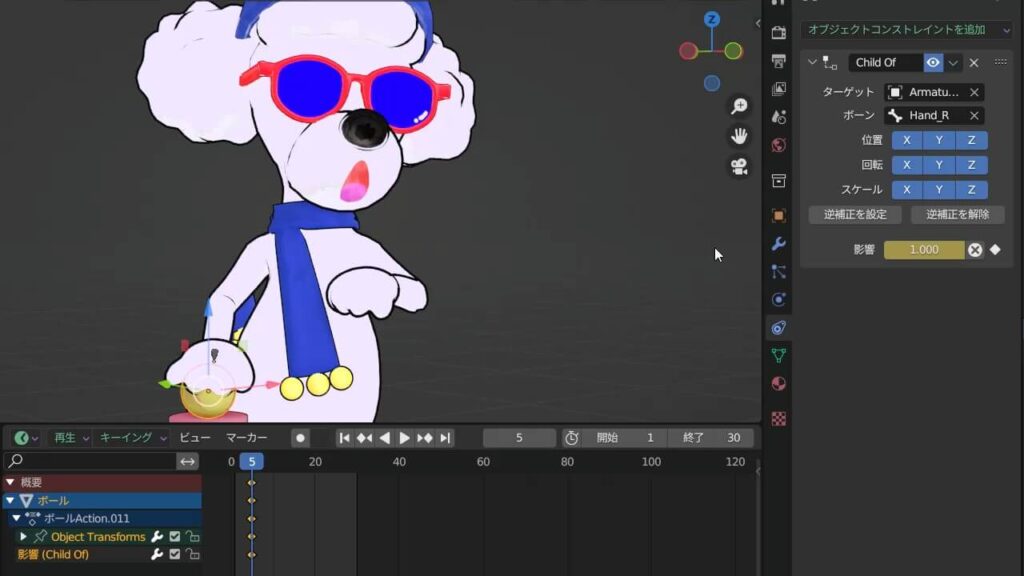This screenshot has width=1024, height=576.
Task: Click the green Y axis gizmo ball
Action: (733, 50)
